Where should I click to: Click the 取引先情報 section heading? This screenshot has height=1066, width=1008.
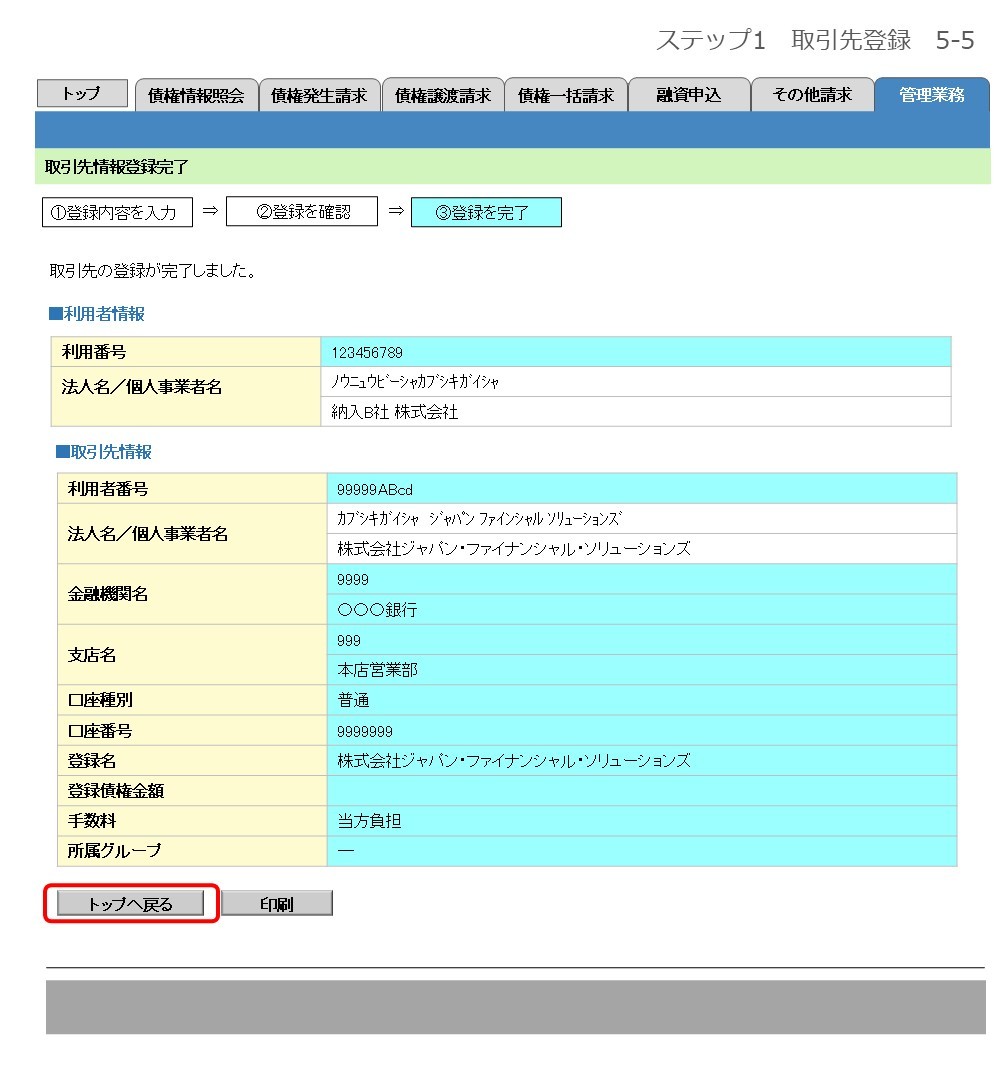point(103,452)
